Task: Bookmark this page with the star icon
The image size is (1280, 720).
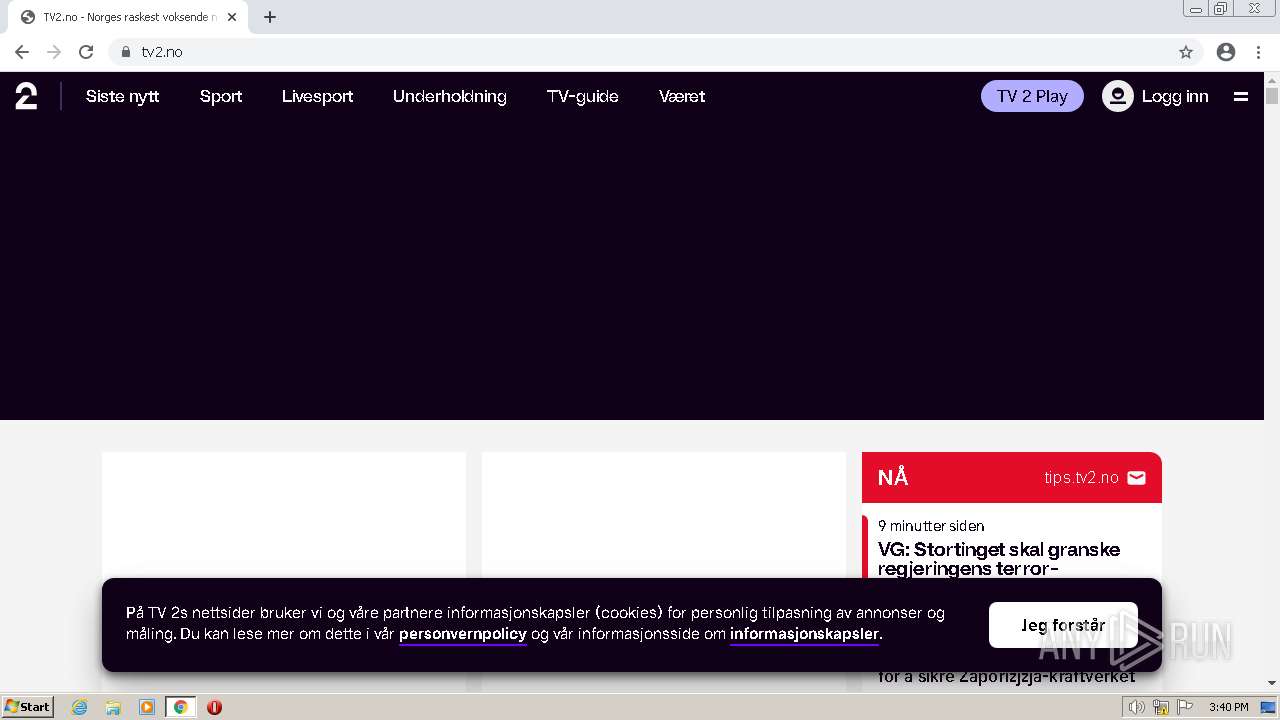Action: coord(1186,52)
